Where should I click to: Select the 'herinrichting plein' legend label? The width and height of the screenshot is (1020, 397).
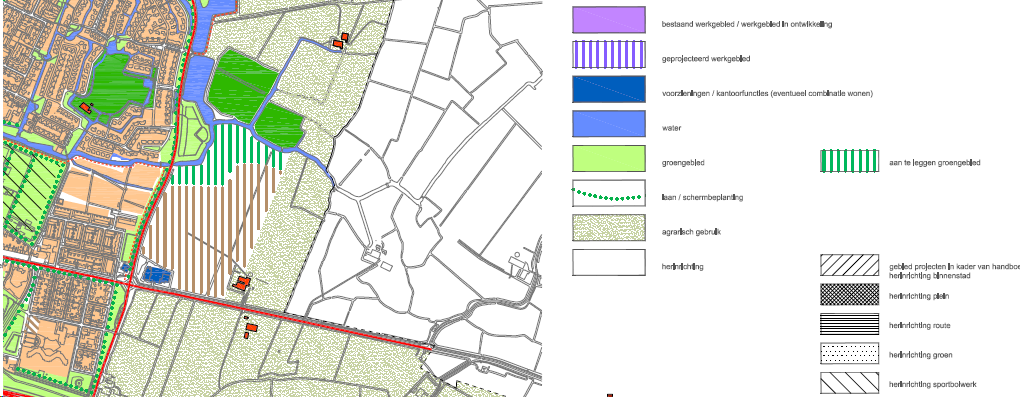click(x=919, y=296)
